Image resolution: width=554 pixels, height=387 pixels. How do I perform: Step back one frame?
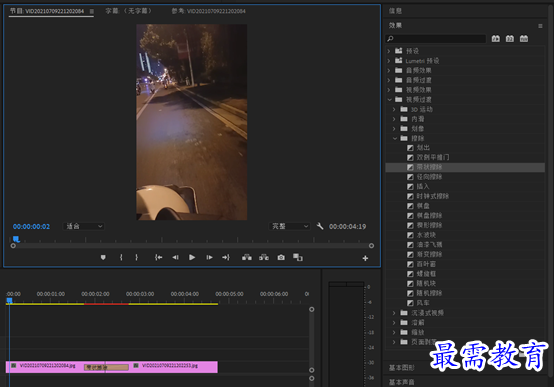175,257
